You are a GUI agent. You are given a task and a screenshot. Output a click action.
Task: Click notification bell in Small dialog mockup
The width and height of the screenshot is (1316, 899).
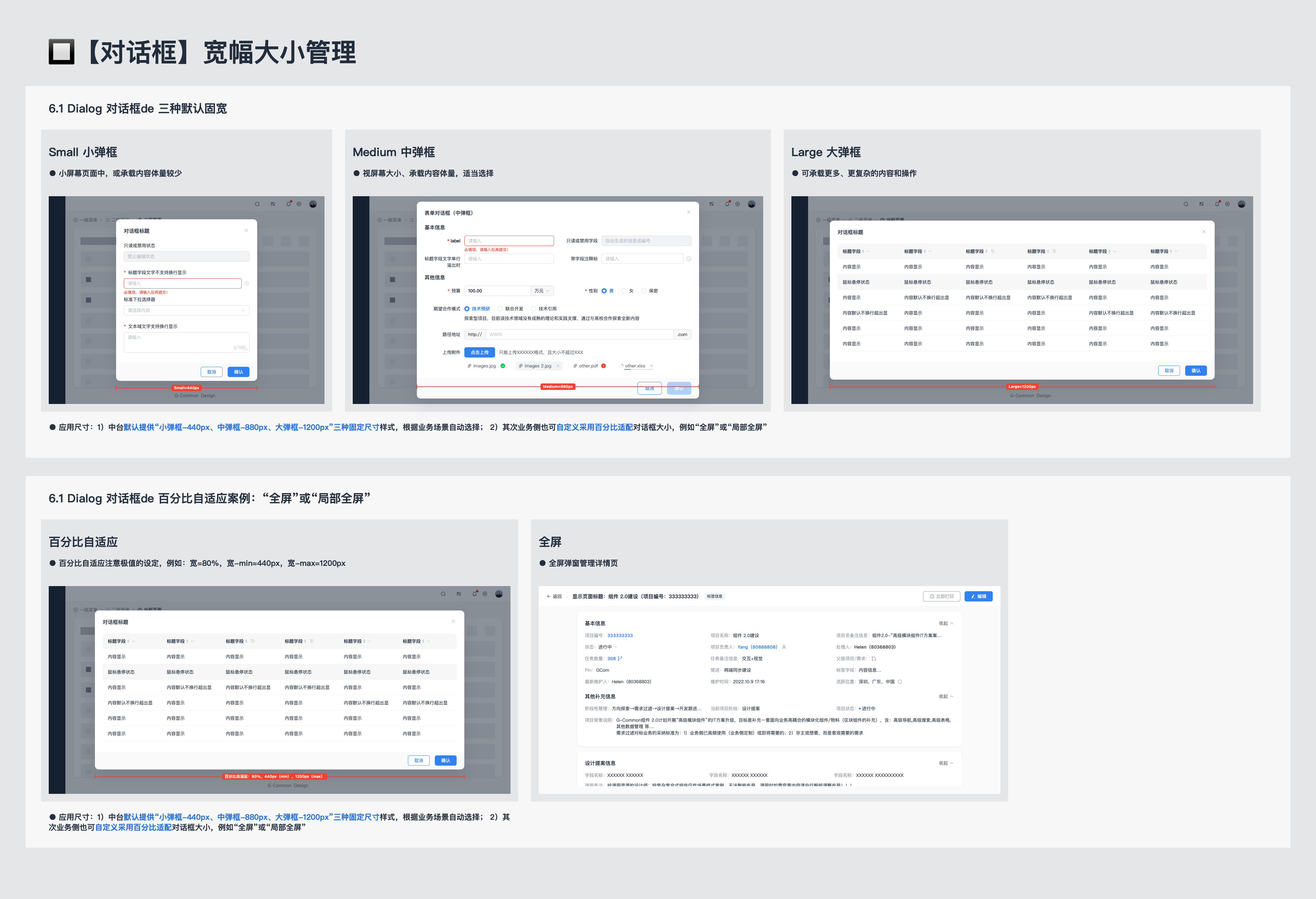click(289, 204)
